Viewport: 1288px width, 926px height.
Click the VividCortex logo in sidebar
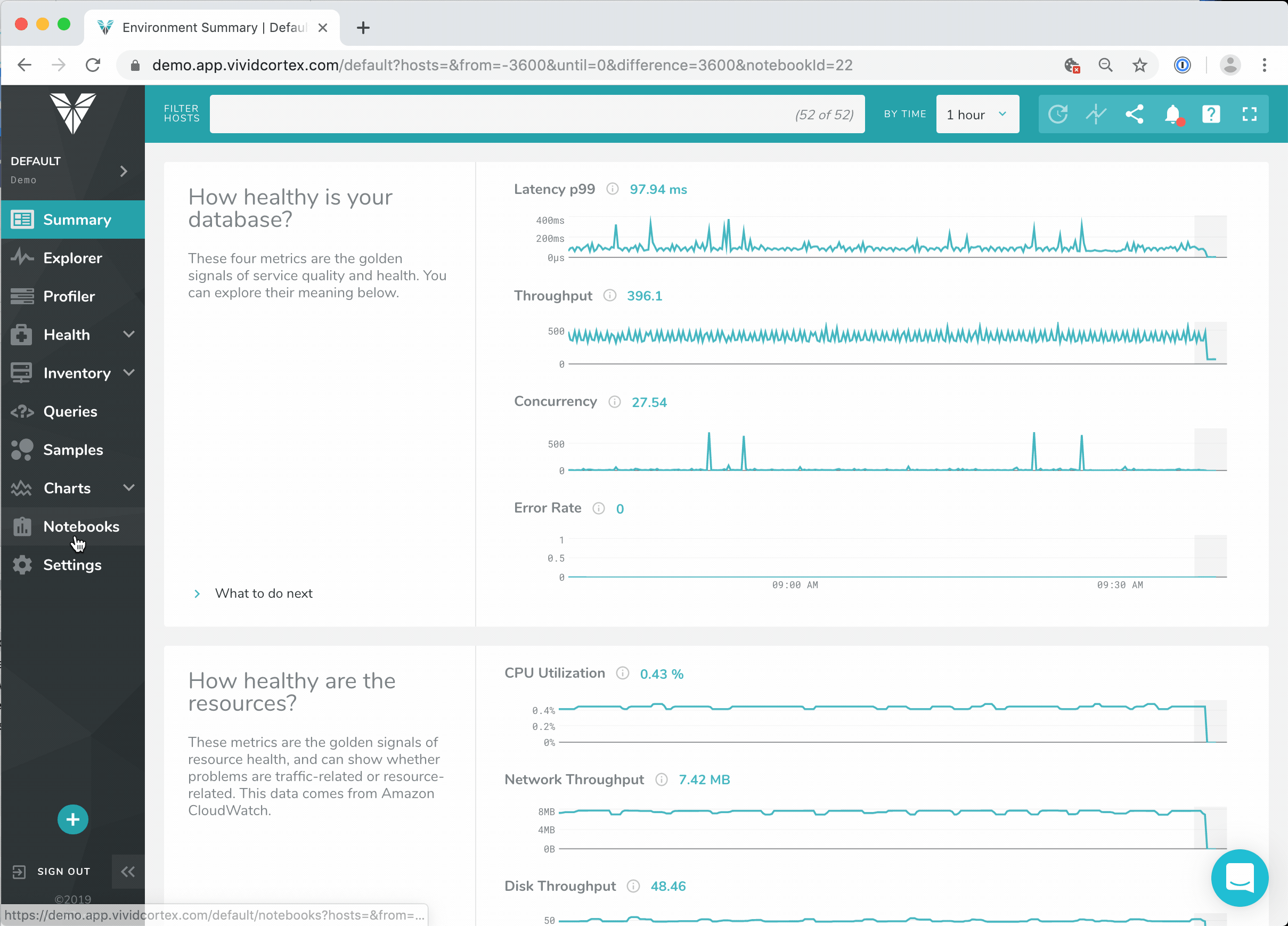point(72,113)
